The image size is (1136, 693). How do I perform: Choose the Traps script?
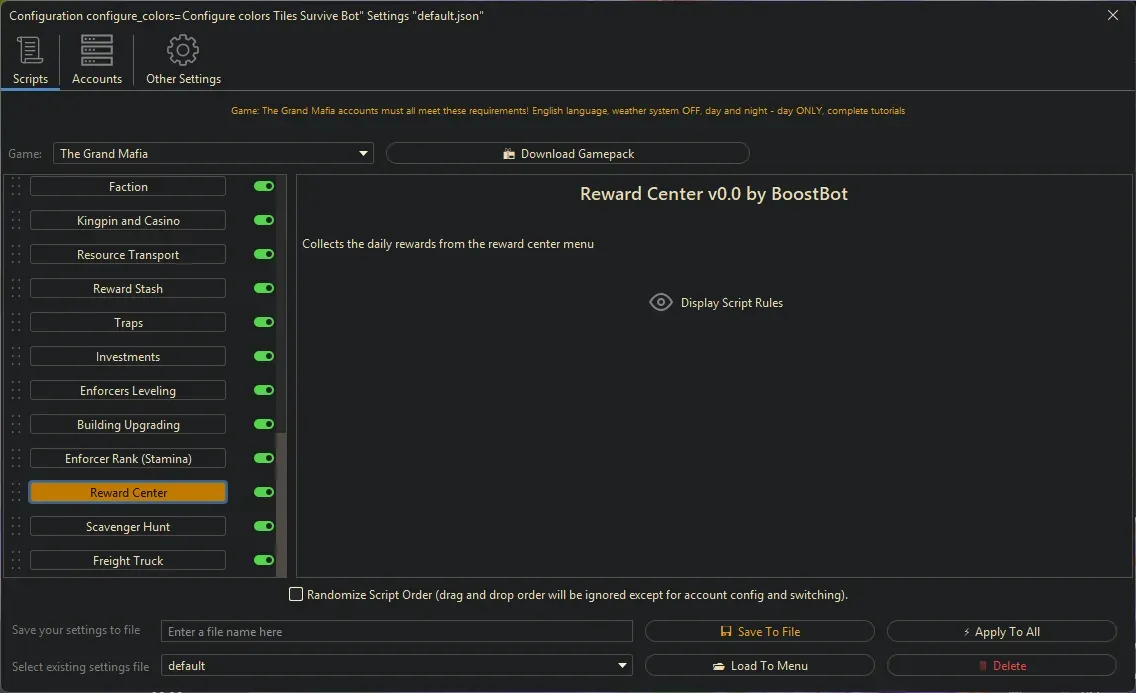128,323
